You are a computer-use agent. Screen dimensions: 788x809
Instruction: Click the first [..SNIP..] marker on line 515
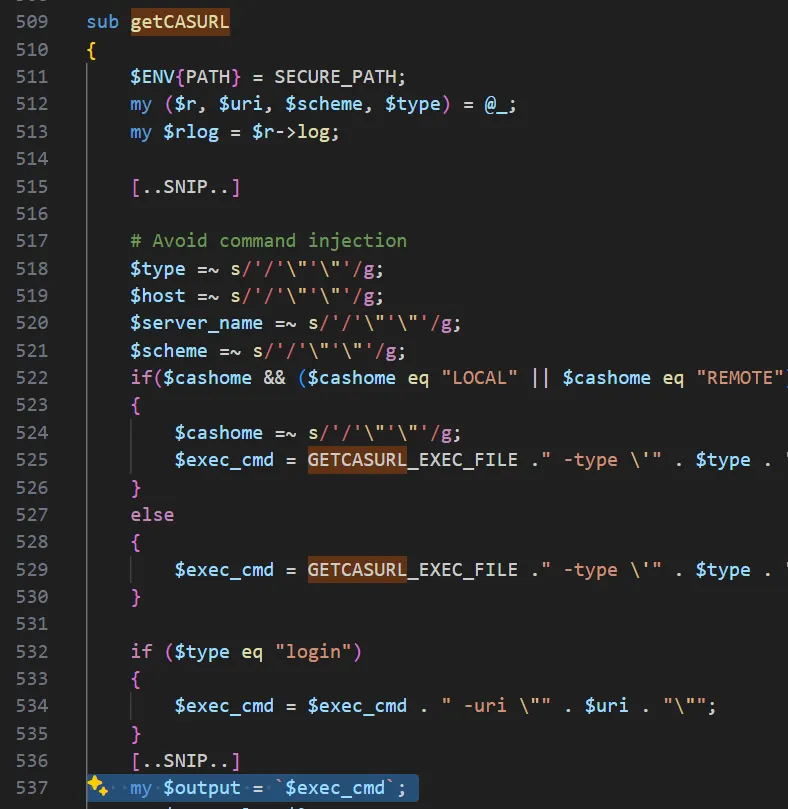[x=185, y=186]
